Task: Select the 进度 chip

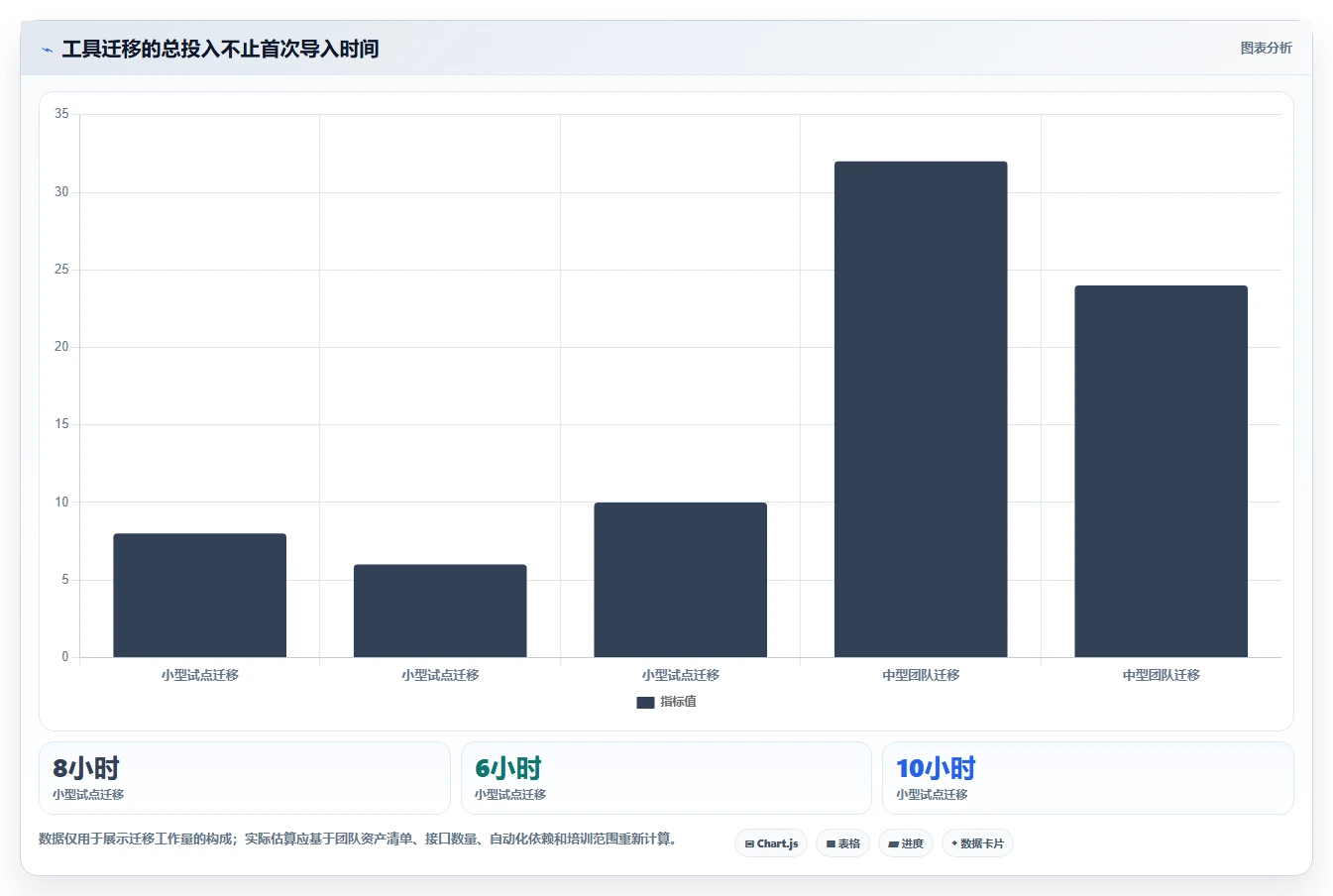Action: 906,843
